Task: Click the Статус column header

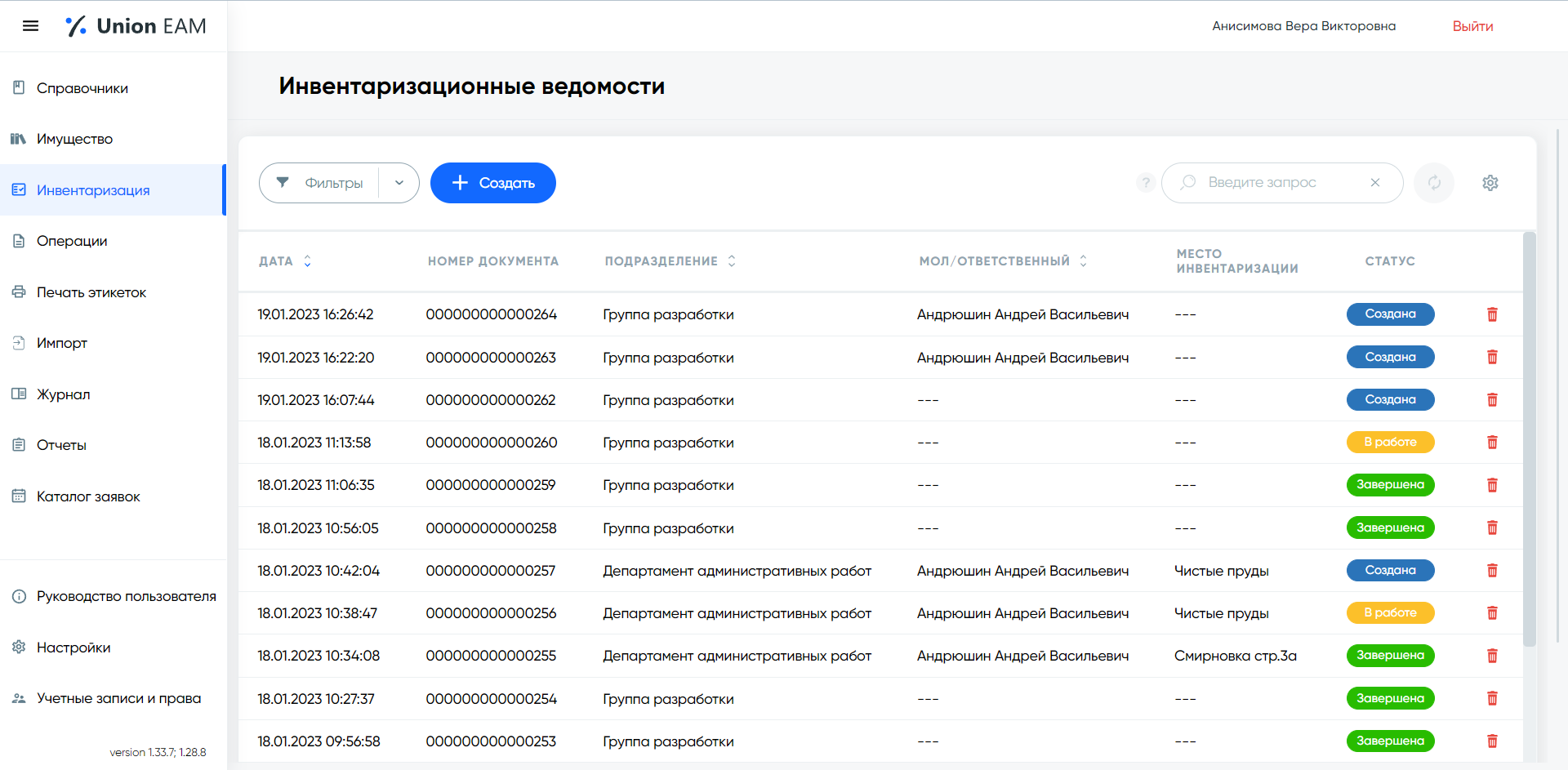Action: pyautogui.click(x=1390, y=261)
